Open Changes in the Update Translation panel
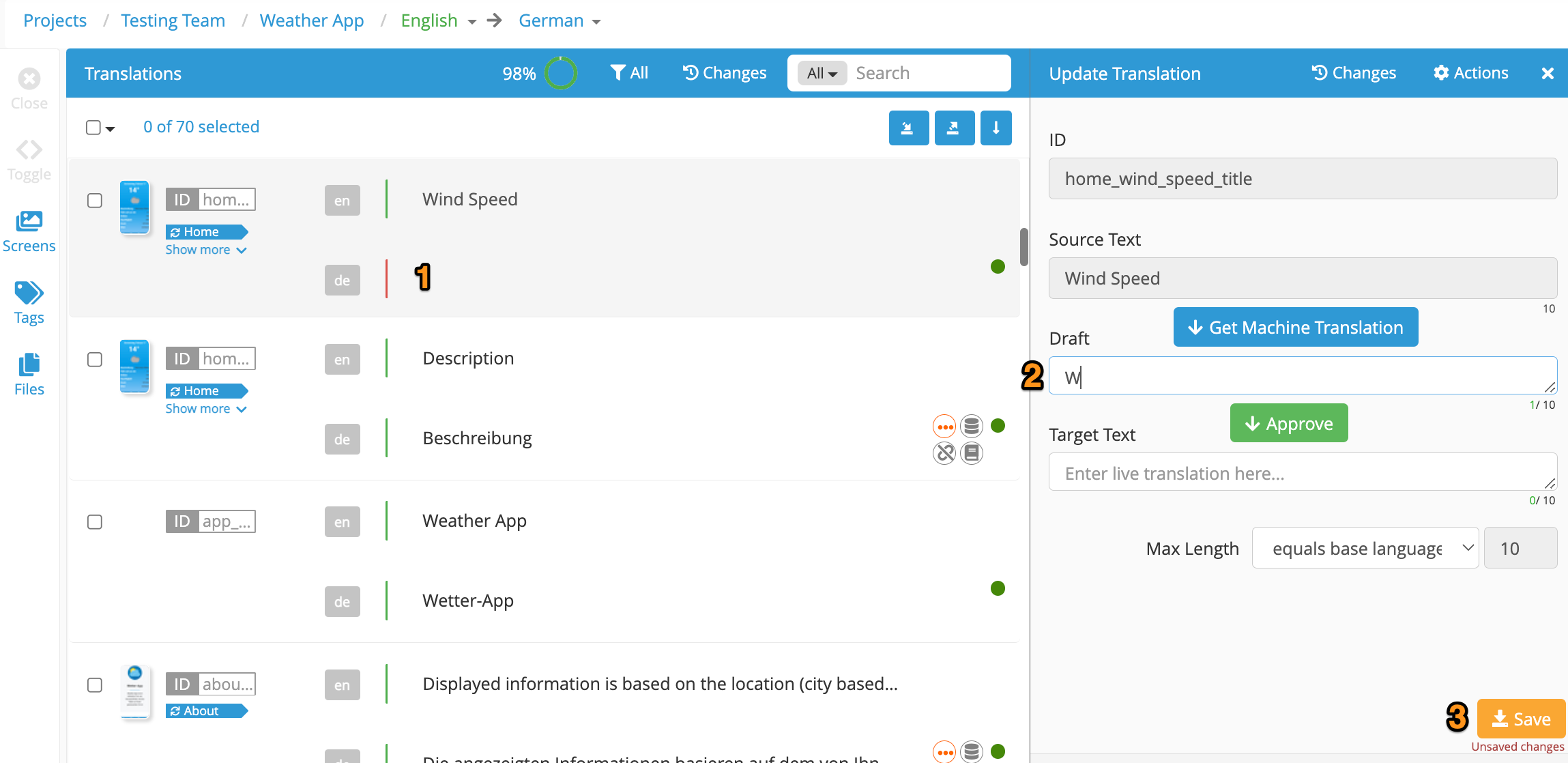Viewport: 1568px width, 763px height. tap(1354, 73)
